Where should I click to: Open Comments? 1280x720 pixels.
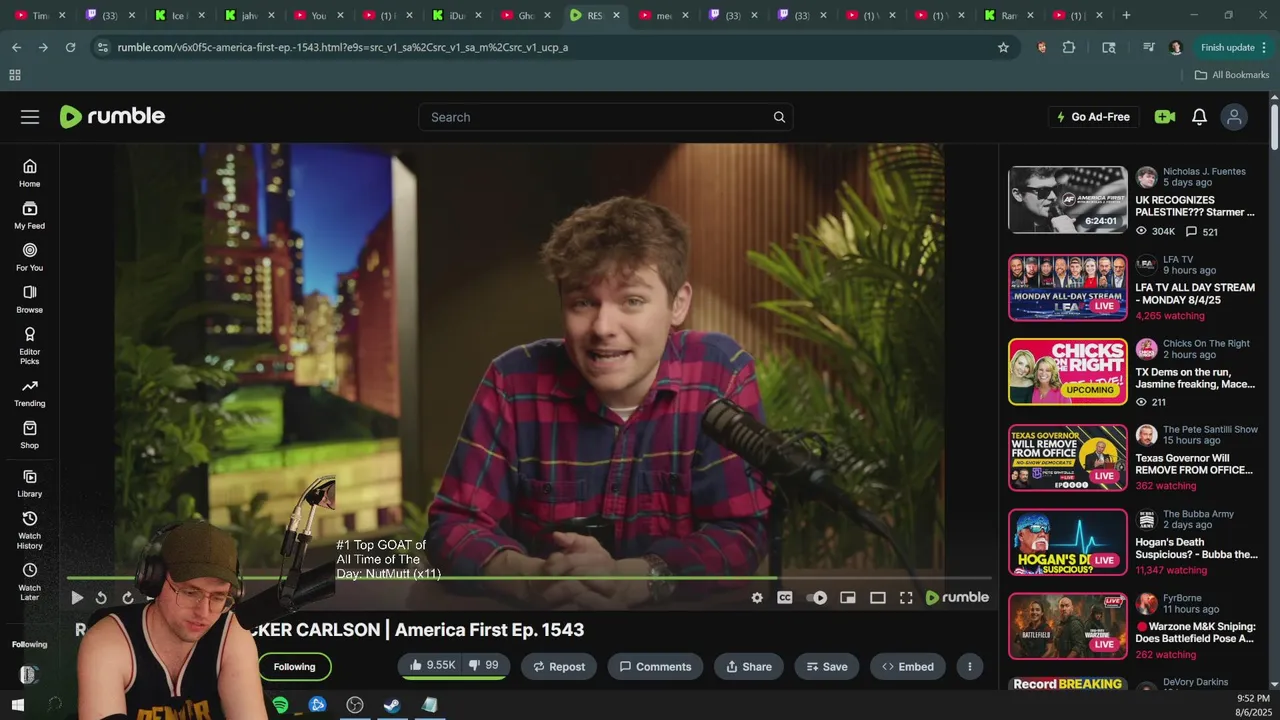tap(655, 667)
